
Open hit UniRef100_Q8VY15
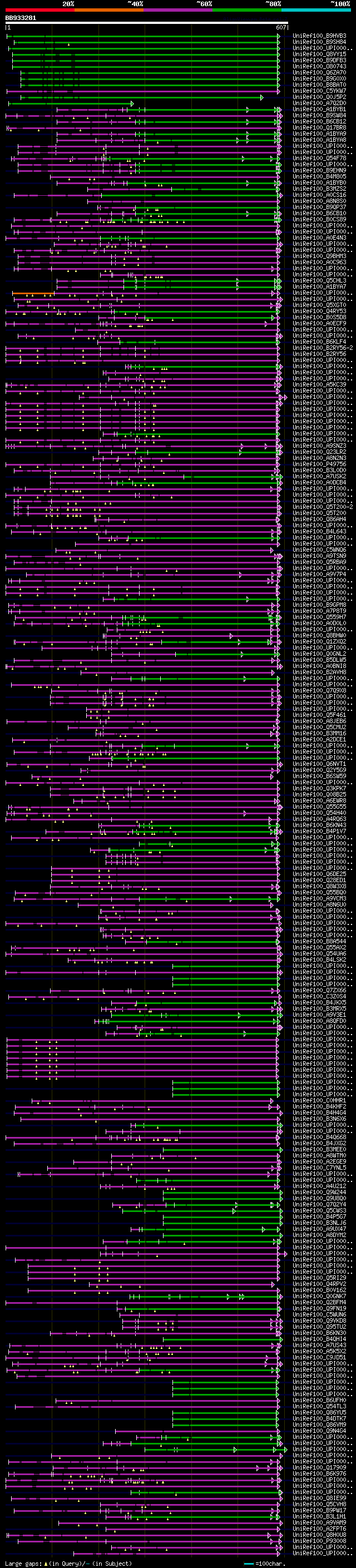coord(319,54)
